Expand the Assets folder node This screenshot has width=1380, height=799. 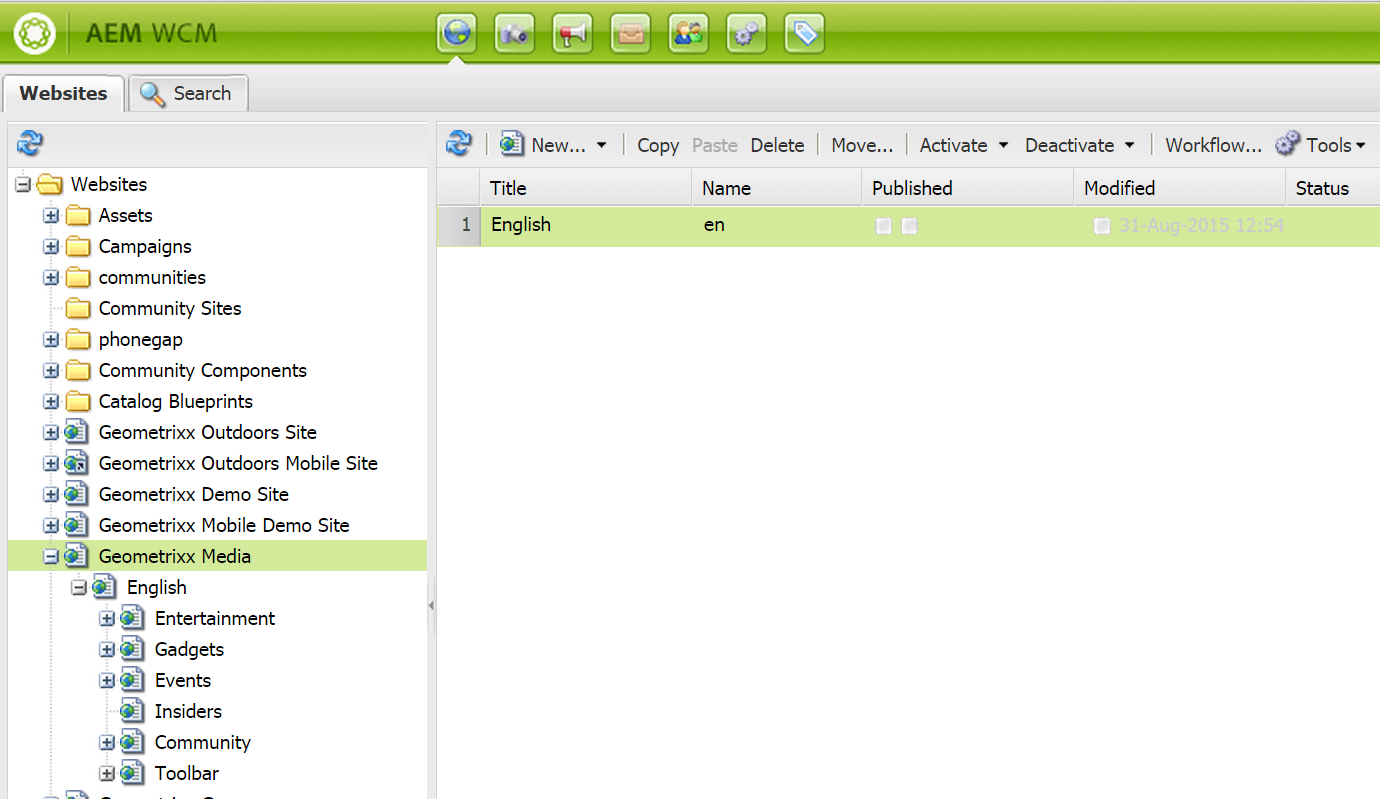point(51,216)
